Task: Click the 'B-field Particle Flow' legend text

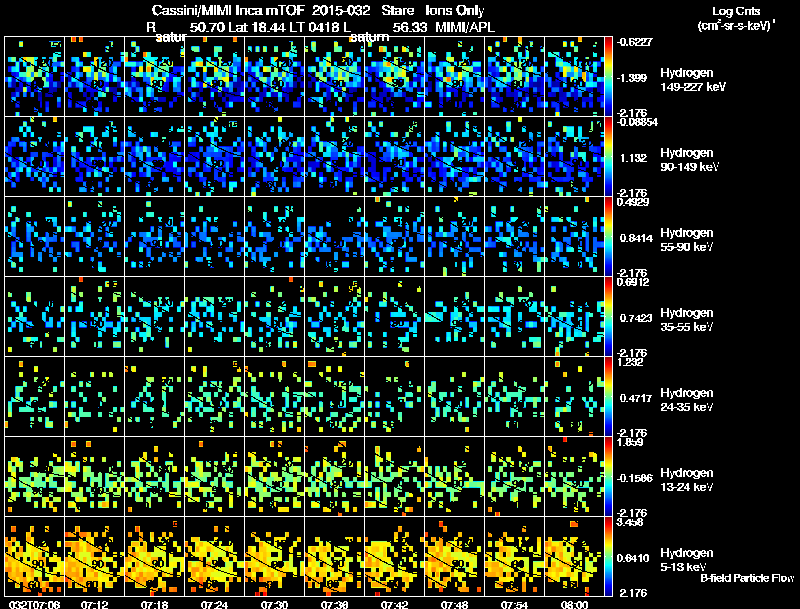Action: [747, 578]
